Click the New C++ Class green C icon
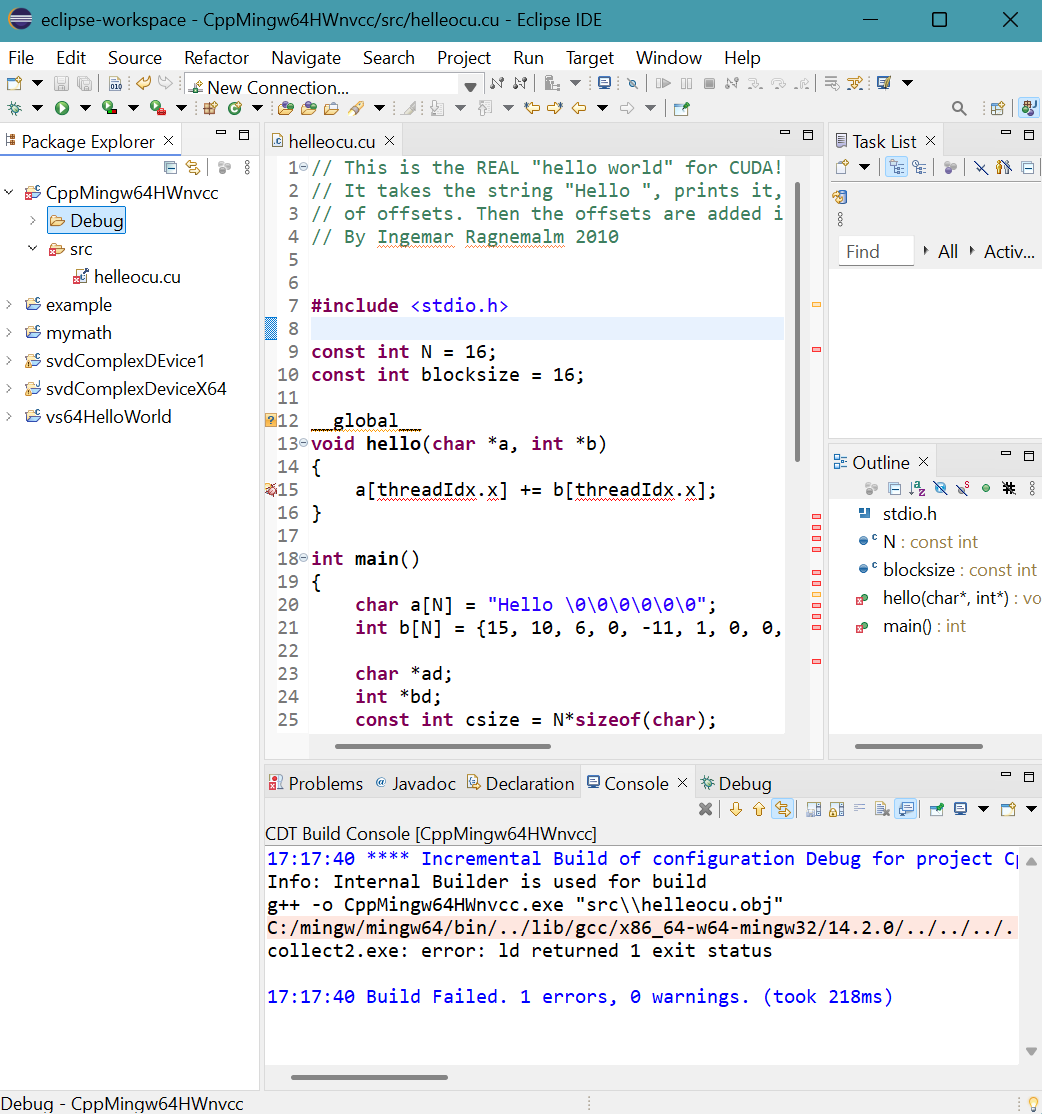This screenshot has width=1042, height=1114. click(234, 108)
